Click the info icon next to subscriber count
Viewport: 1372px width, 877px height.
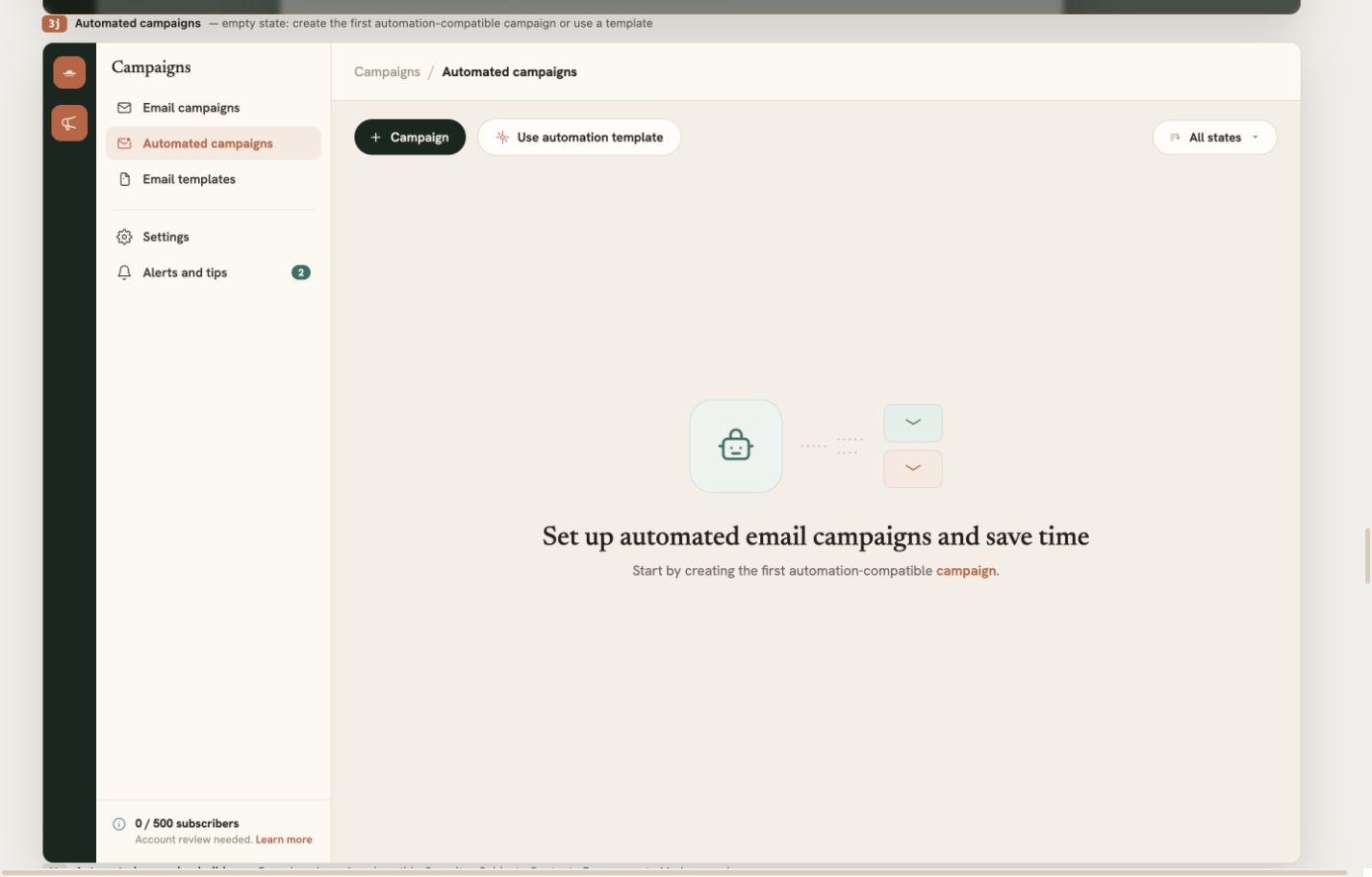click(119, 824)
